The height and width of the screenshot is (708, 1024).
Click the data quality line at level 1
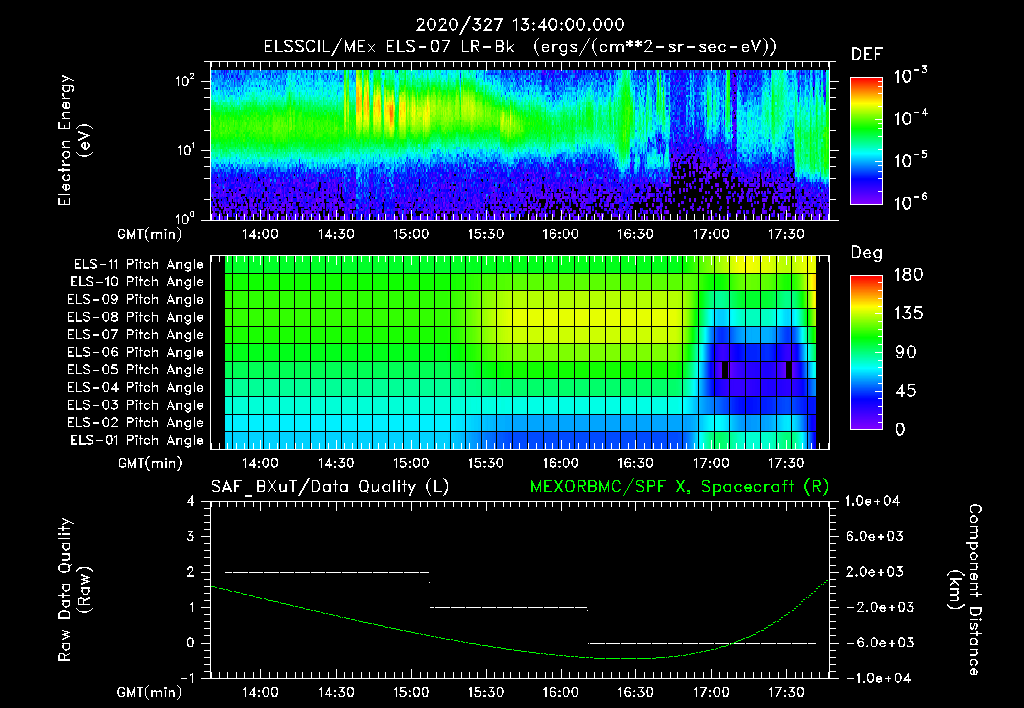(509, 607)
